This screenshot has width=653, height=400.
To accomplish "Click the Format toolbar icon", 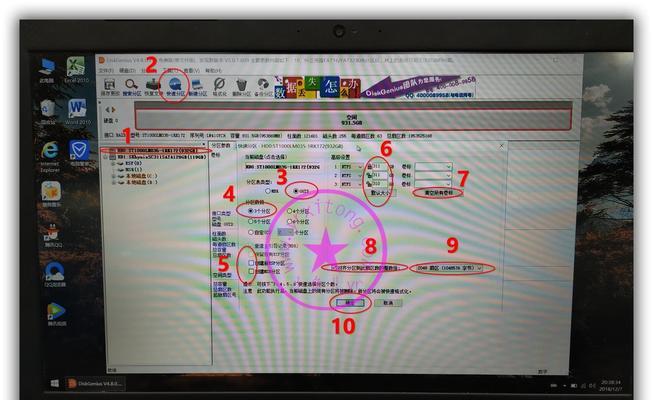I will [219, 86].
